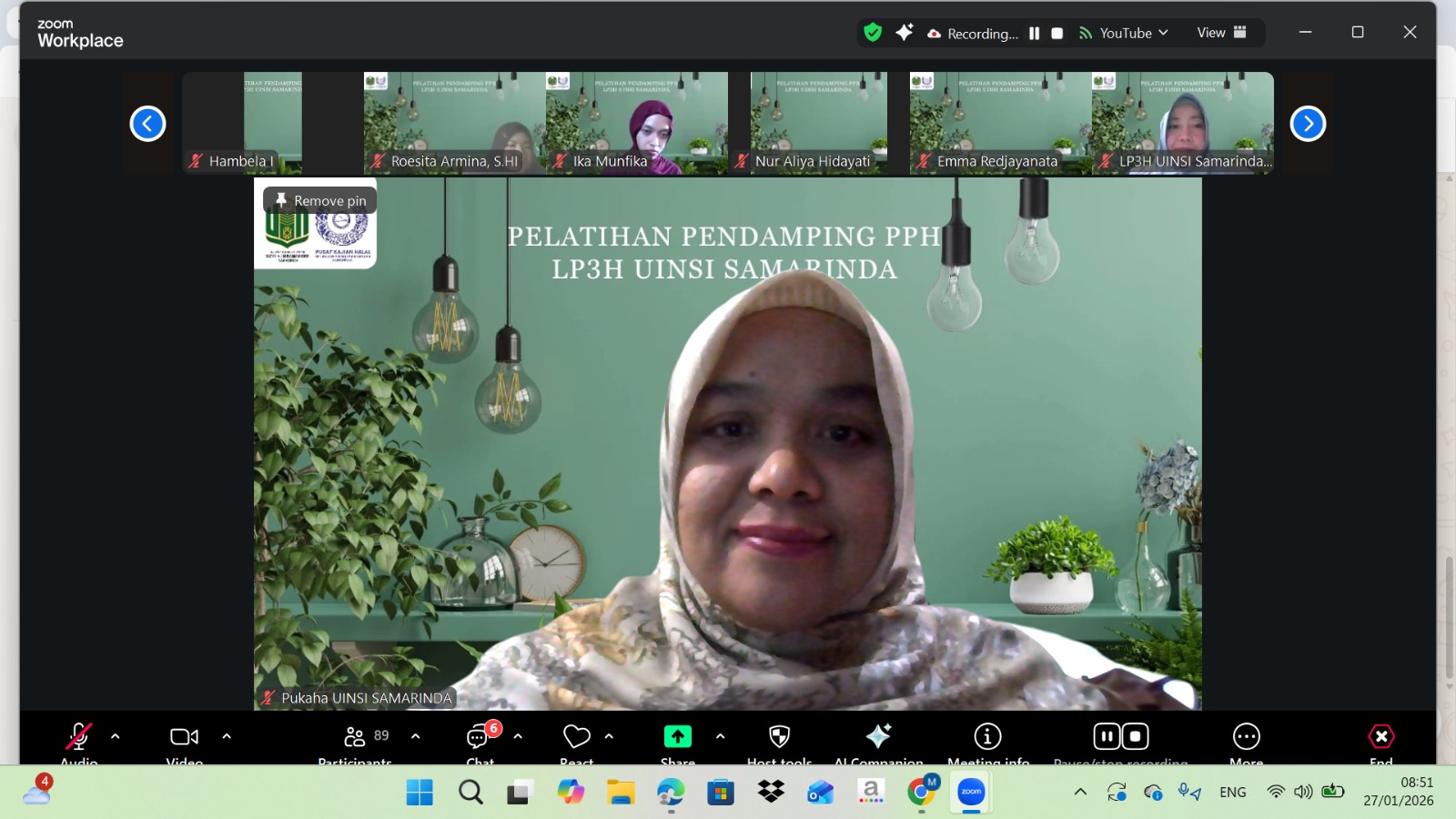Open the Participants list icon
This screenshot has width=1456, height=819.
click(x=355, y=736)
